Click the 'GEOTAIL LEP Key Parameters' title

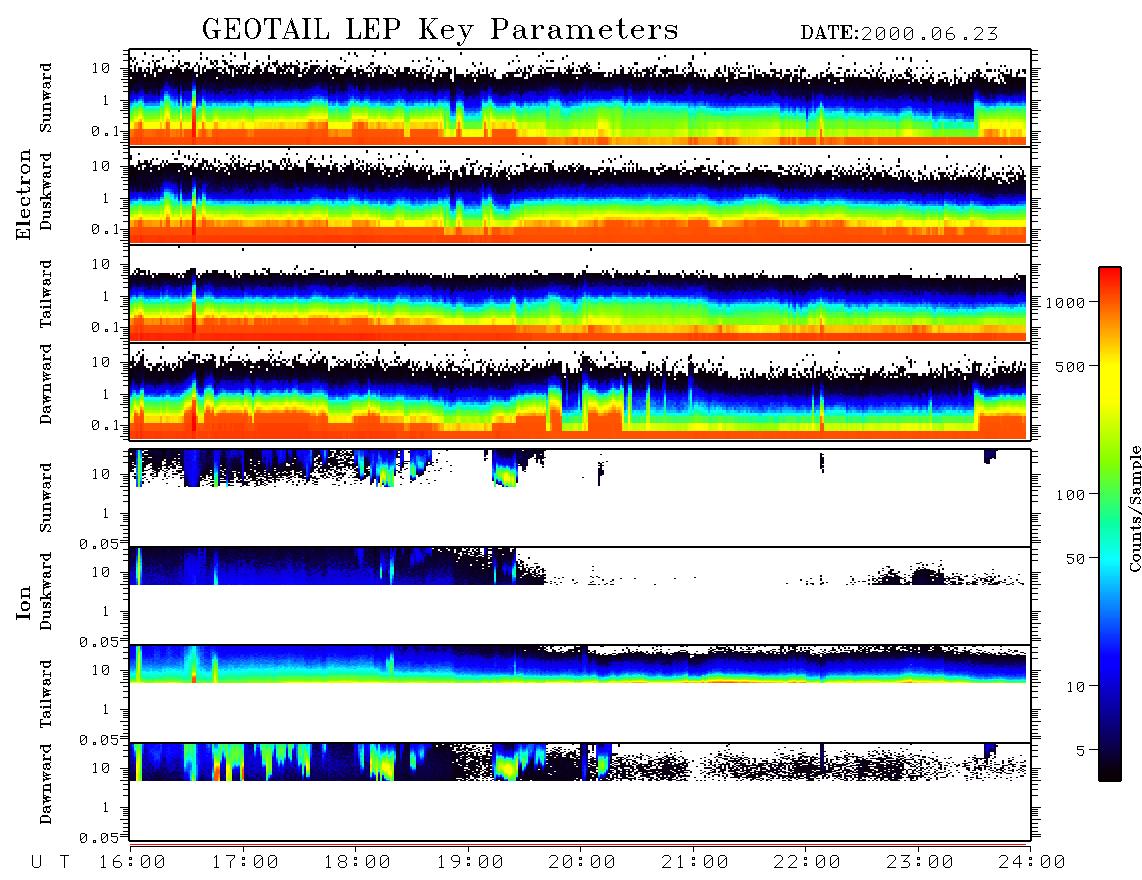pos(440,31)
